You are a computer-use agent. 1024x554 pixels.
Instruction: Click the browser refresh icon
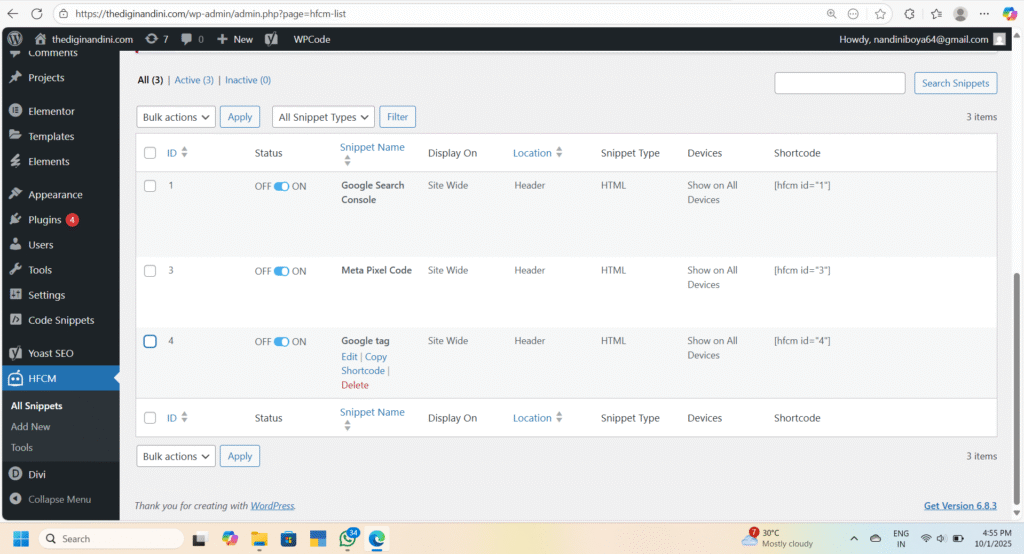[x=37, y=14]
